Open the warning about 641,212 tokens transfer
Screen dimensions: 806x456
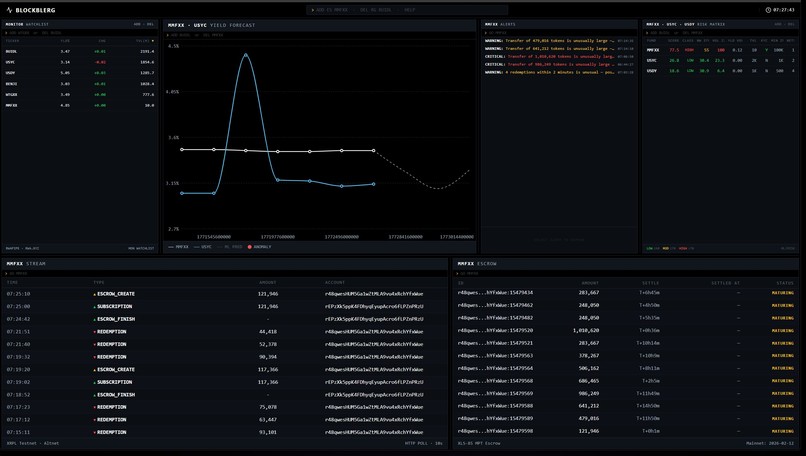[x=559, y=49]
